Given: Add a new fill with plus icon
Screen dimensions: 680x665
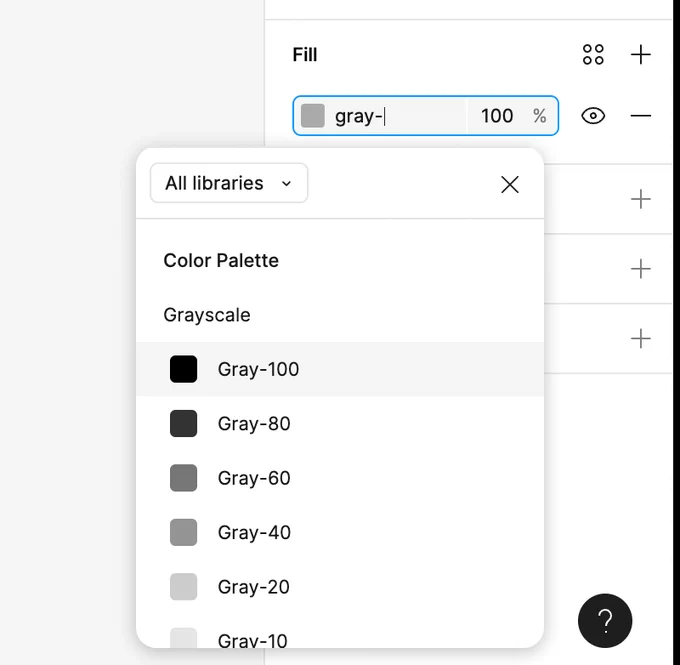Looking at the screenshot, I should pos(641,55).
